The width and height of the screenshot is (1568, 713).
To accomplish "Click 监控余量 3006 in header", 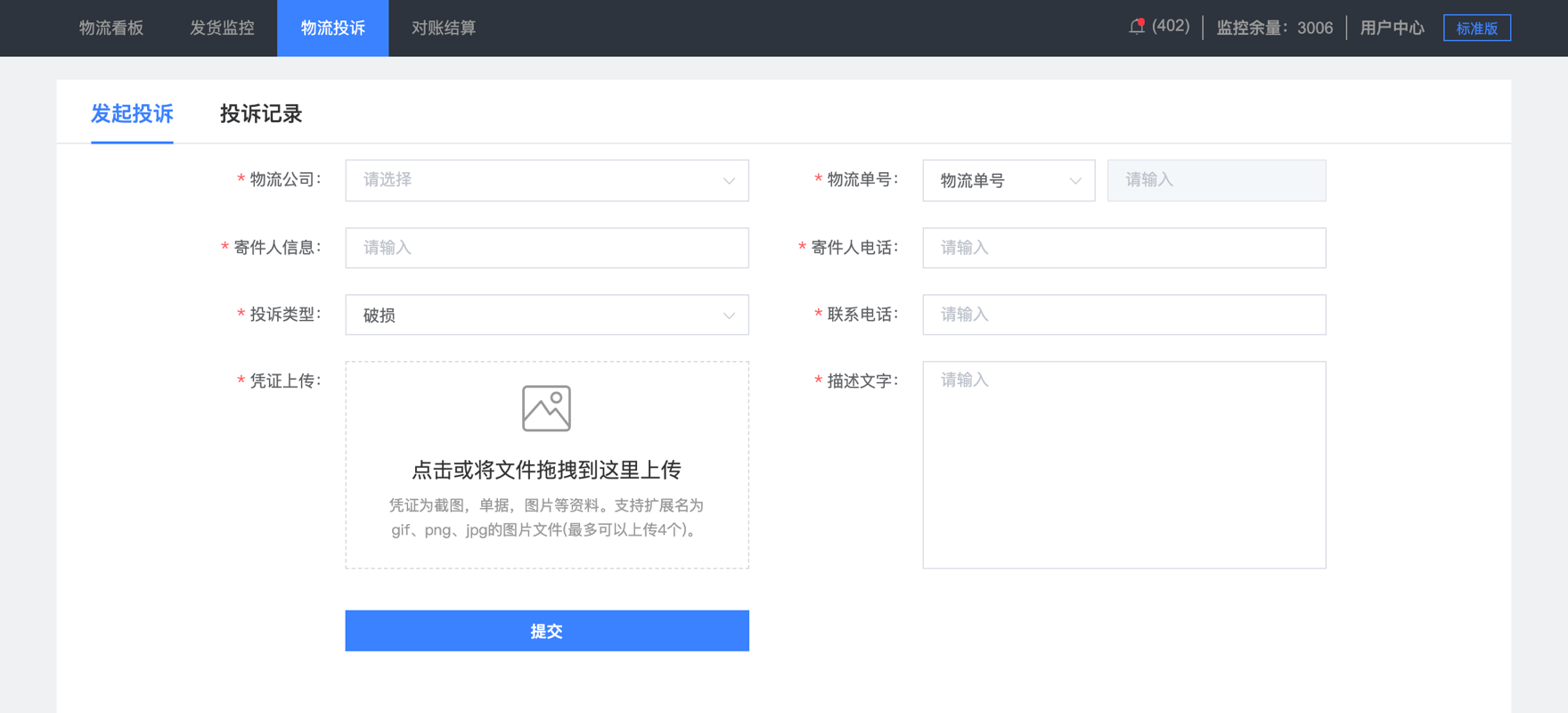I will [x=1274, y=29].
